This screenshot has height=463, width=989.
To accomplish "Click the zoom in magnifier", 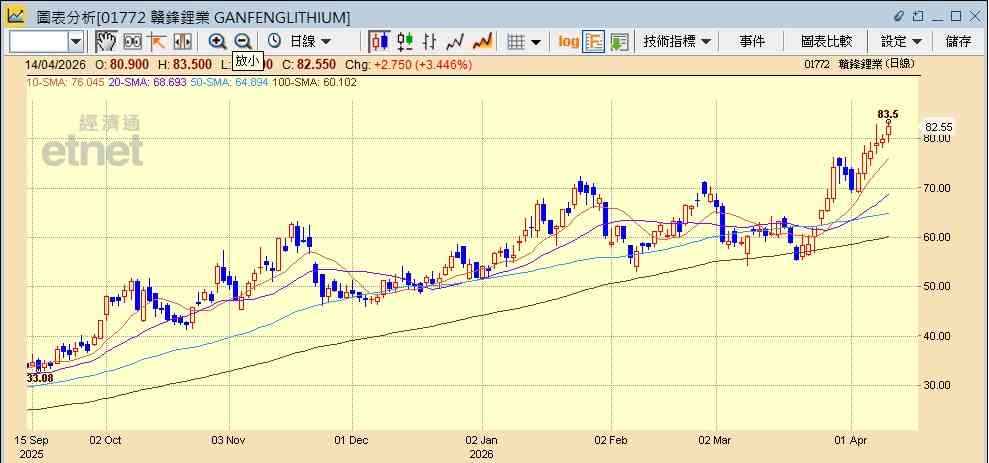I will coord(218,42).
